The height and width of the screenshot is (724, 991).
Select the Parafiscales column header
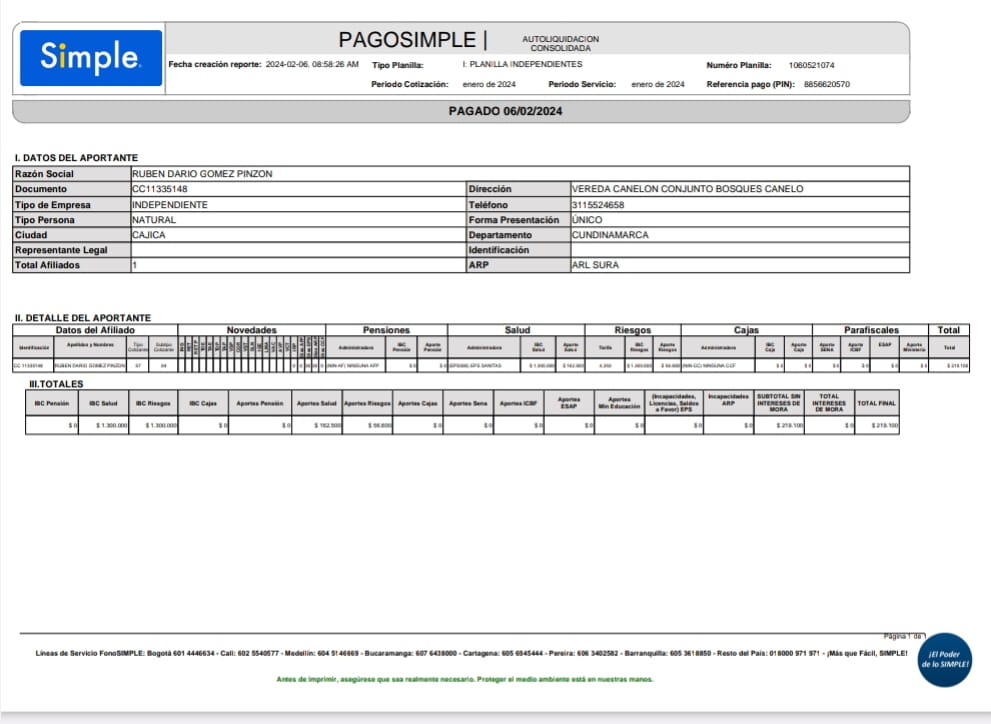870,330
